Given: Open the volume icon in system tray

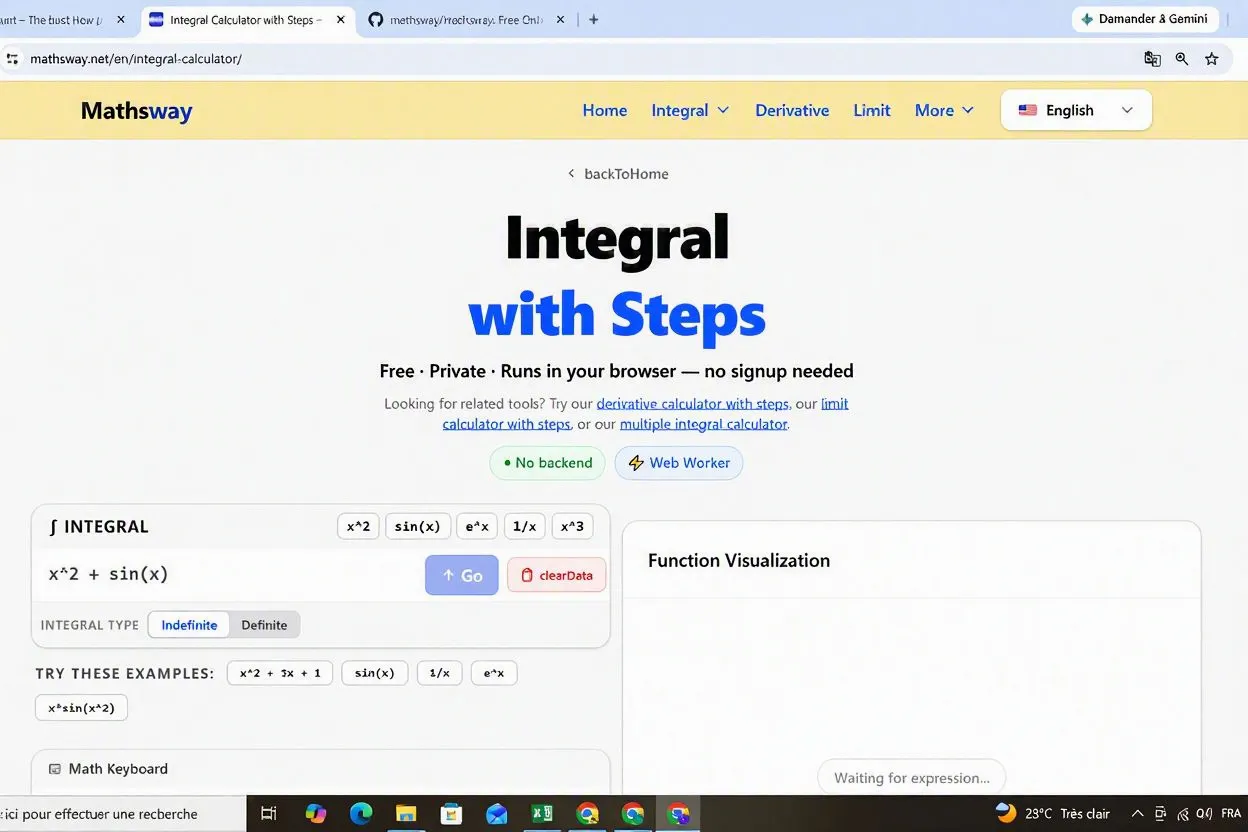Looking at the screenshot, I should click(1202, 813).
